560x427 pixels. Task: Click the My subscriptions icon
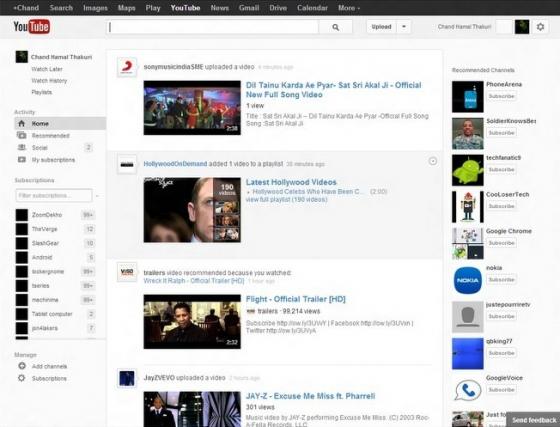pos(22,160)
